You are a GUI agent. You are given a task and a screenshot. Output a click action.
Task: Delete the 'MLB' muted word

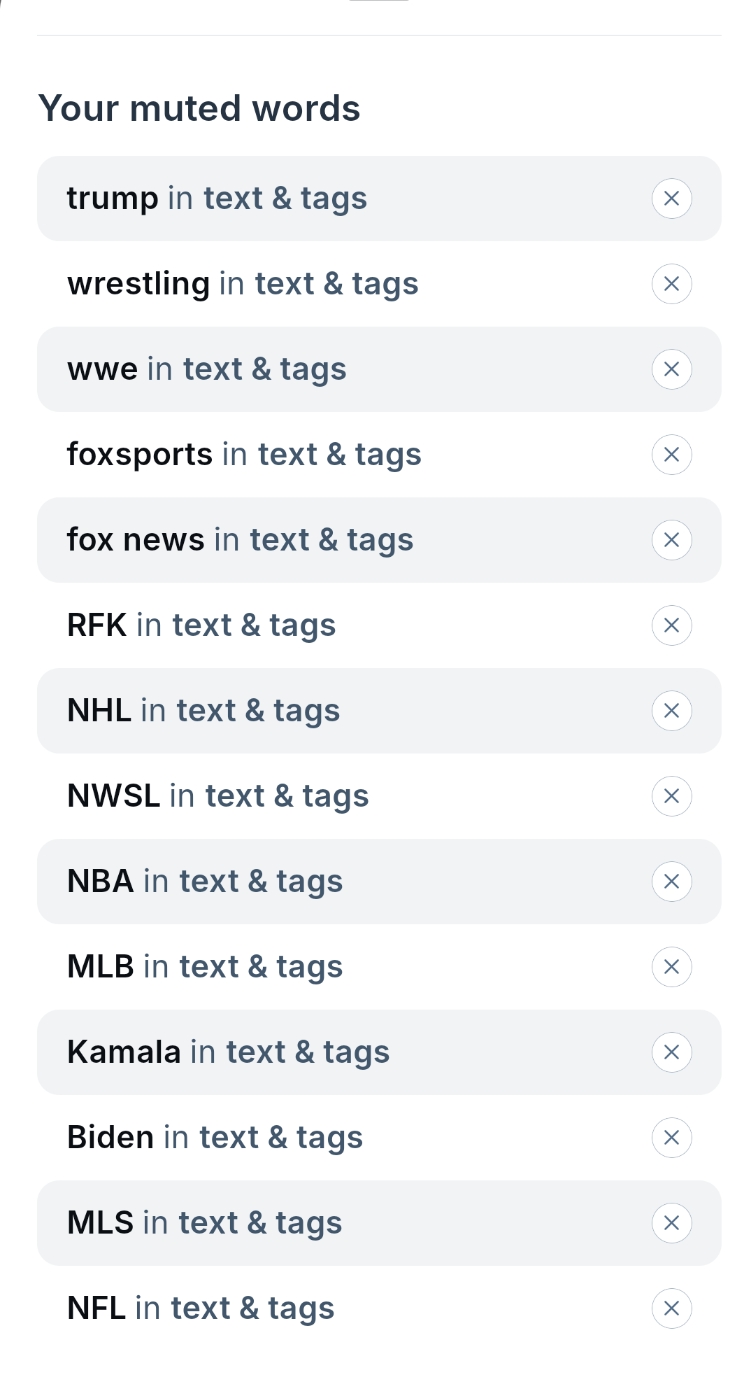[x=671, y=967]
